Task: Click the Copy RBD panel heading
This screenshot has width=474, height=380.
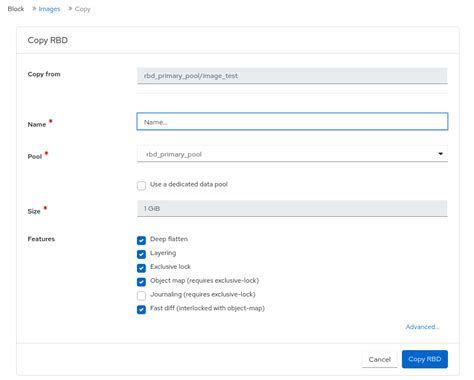Action: tap(48, 40)
